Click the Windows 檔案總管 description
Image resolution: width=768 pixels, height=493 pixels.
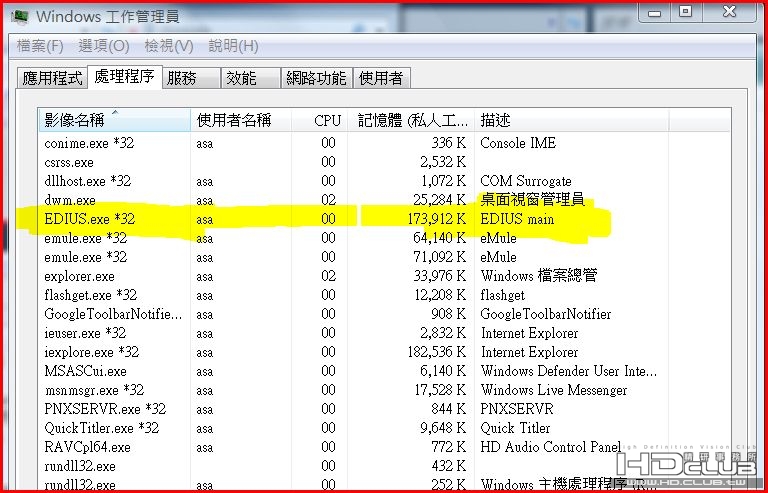[539, 276]
